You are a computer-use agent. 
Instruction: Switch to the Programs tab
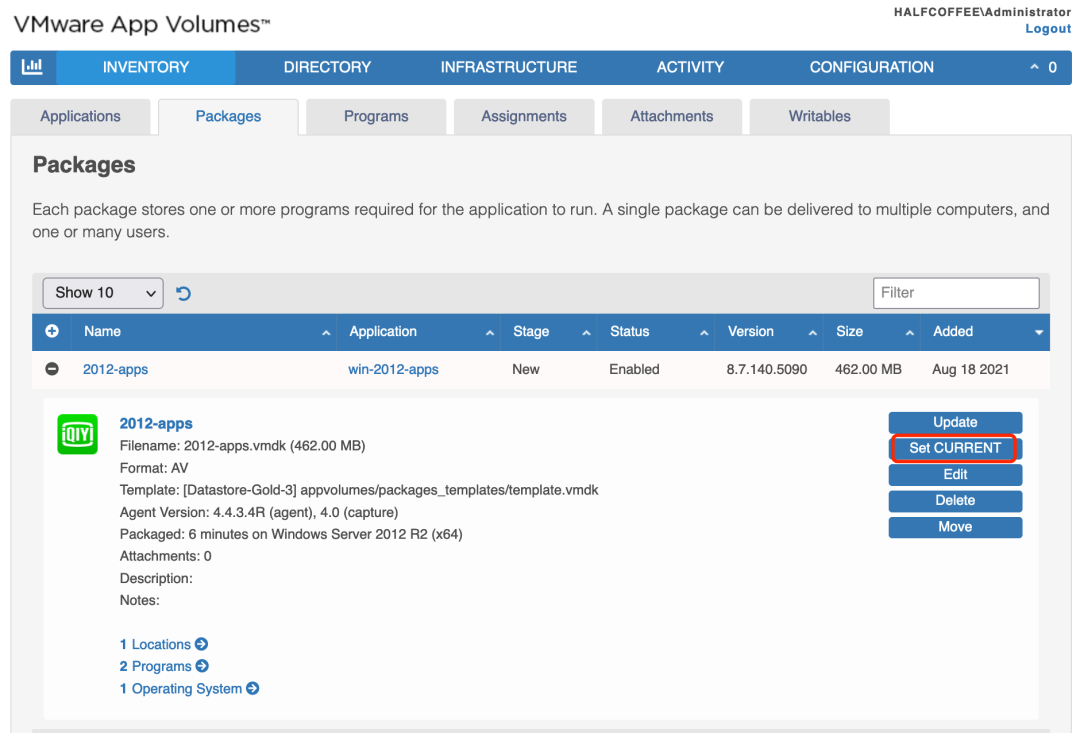[x=376, y=116]
